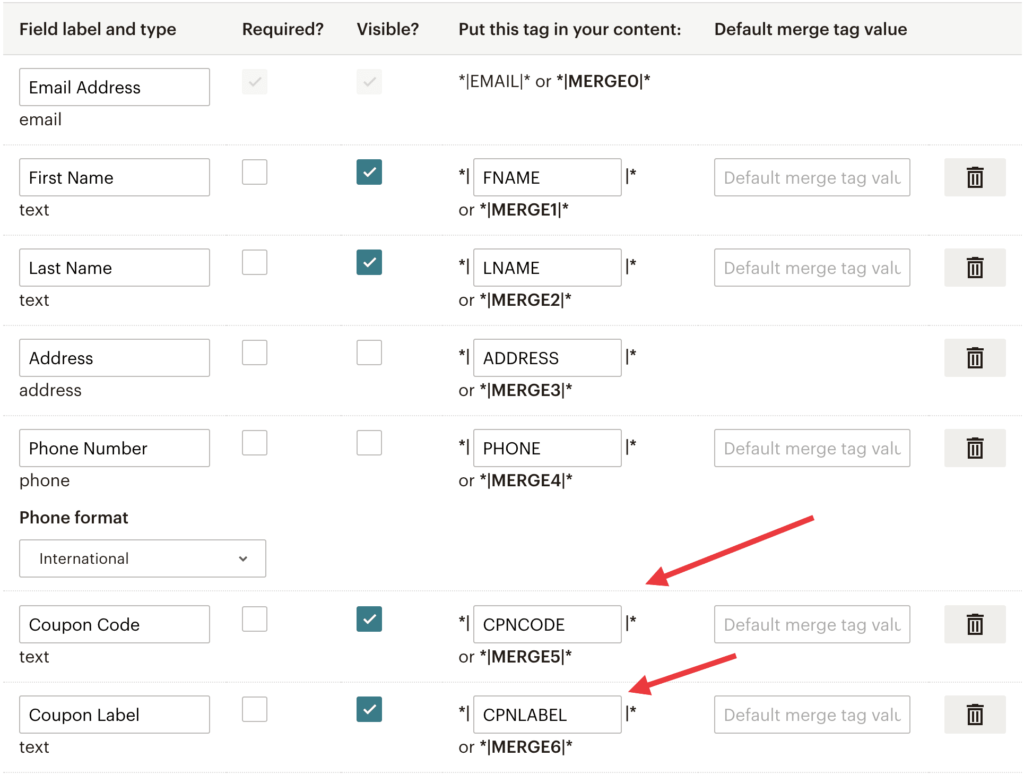The height and width of the screenshot is (774, 1024).
Task: Mark Coupon Code as required
Action: tap(254, 618)
